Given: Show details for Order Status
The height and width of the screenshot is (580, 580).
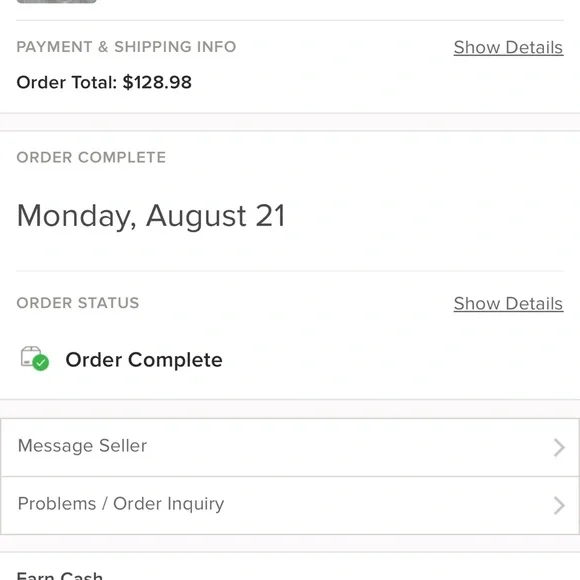Looking at the screenshot, I should point(508,304).
